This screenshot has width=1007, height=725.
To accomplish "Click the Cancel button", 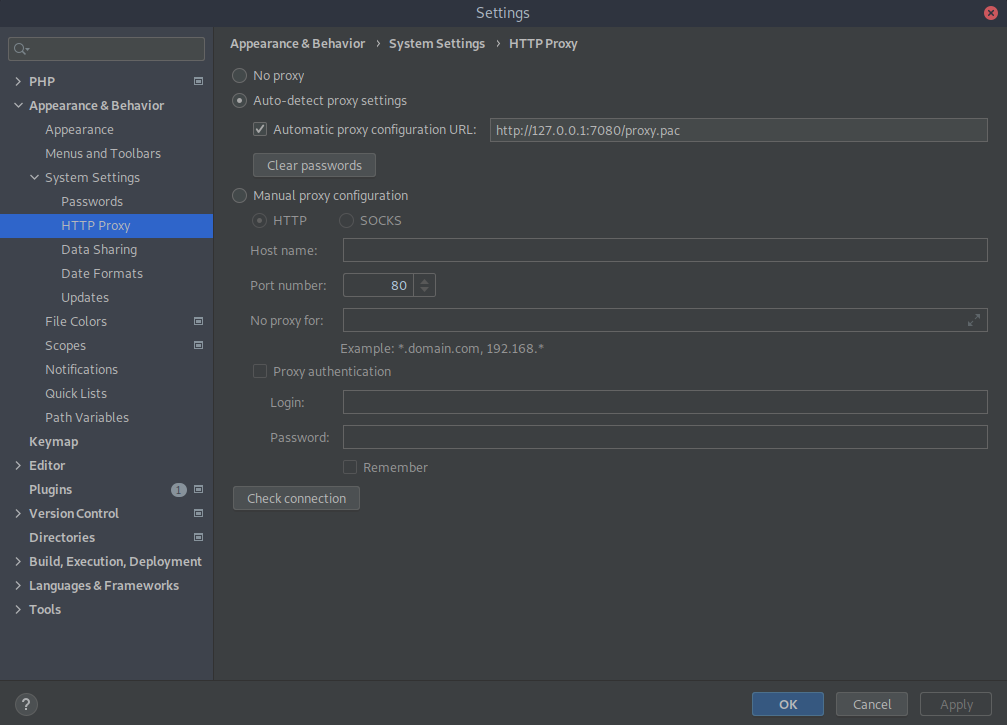I will coord(871,704).
